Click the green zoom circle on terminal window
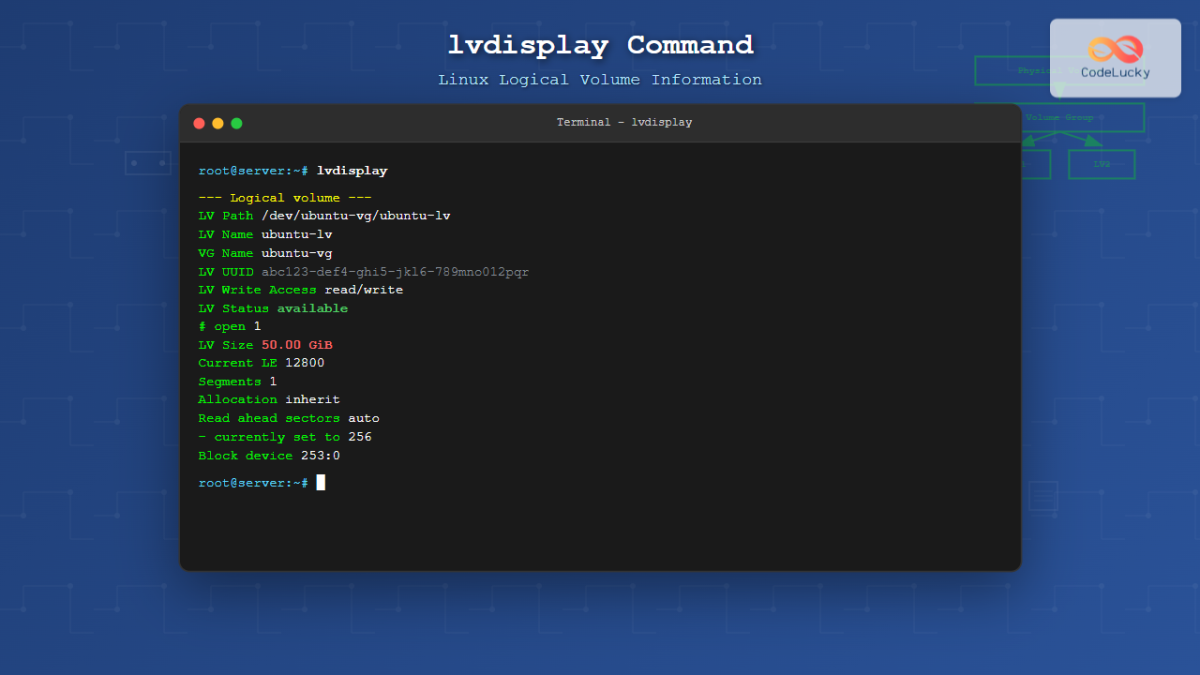The width and height of the screenshot is (1200, 675). coord(236,123)
